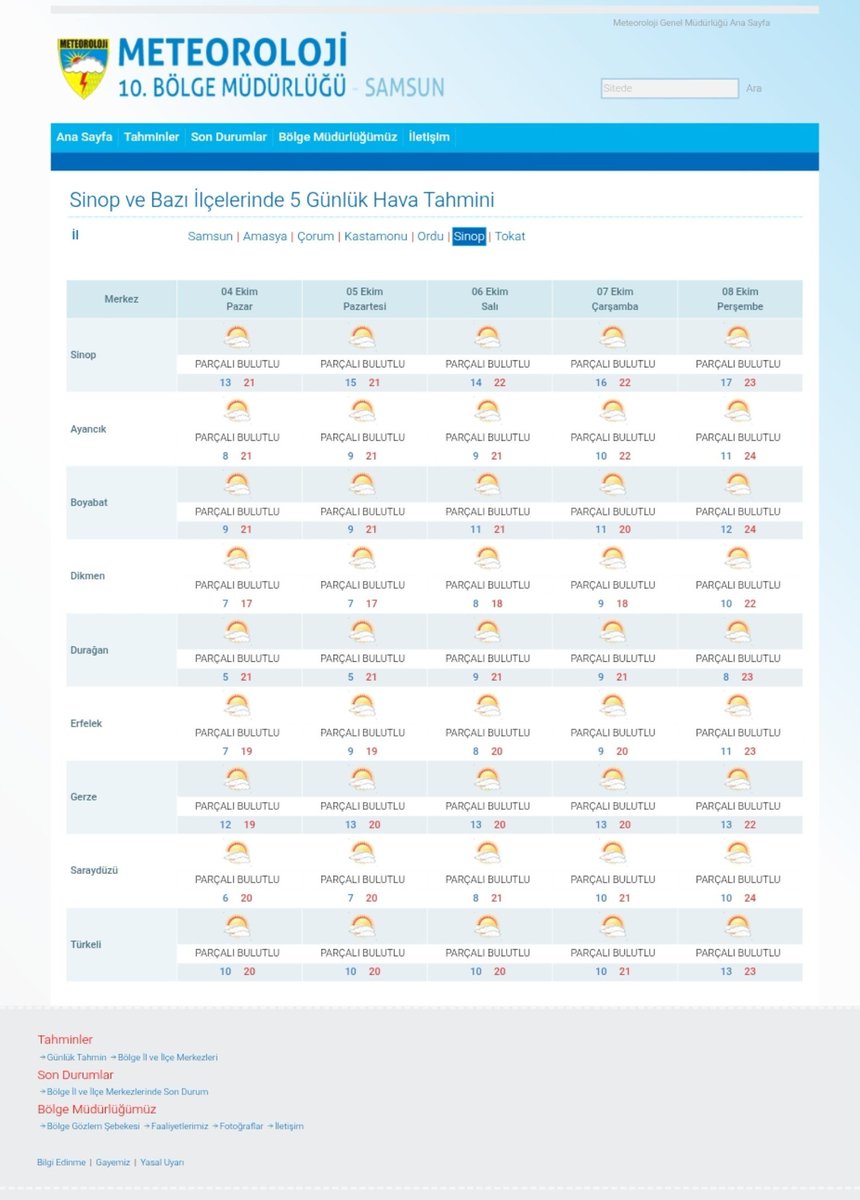Click Türkeli's weather icon for 05 Ekim
This screenshot has width=860, height=1200.
click(362, 926)
